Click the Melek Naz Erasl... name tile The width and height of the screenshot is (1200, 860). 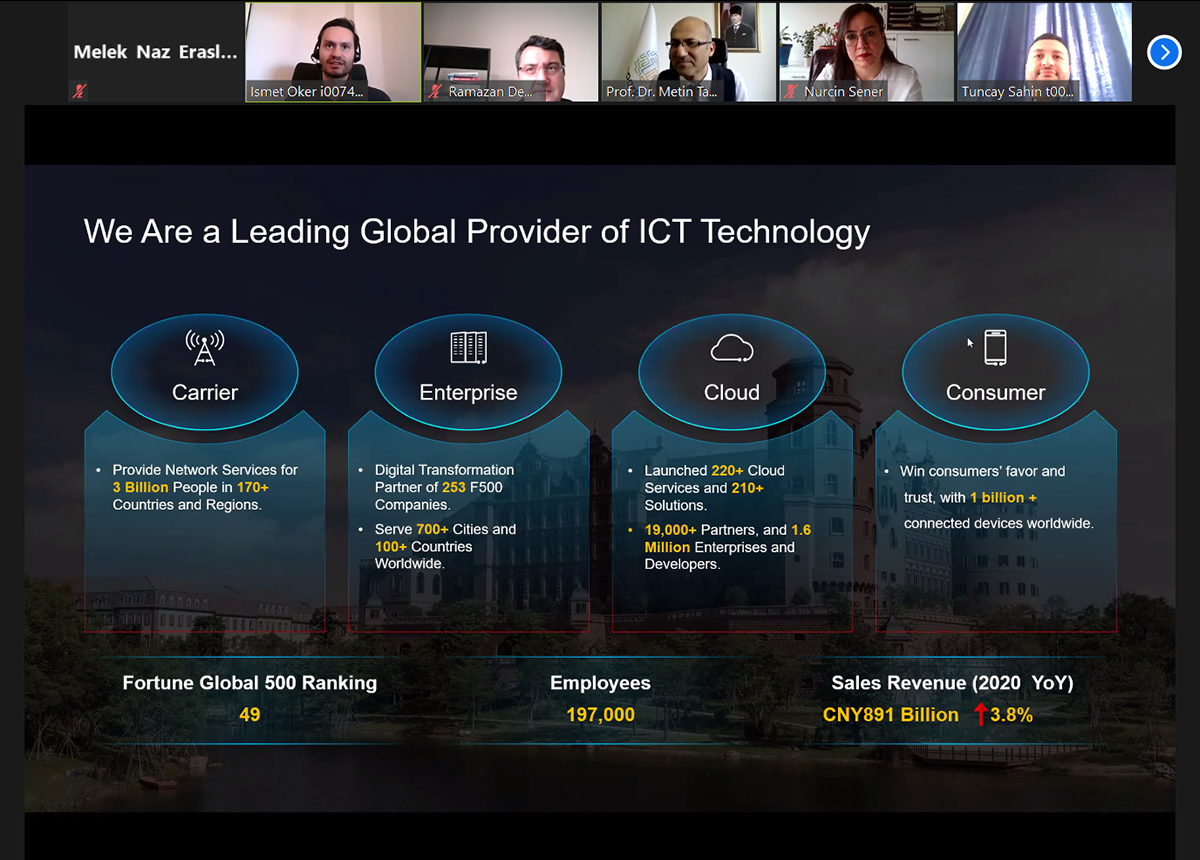pos(155,52)
